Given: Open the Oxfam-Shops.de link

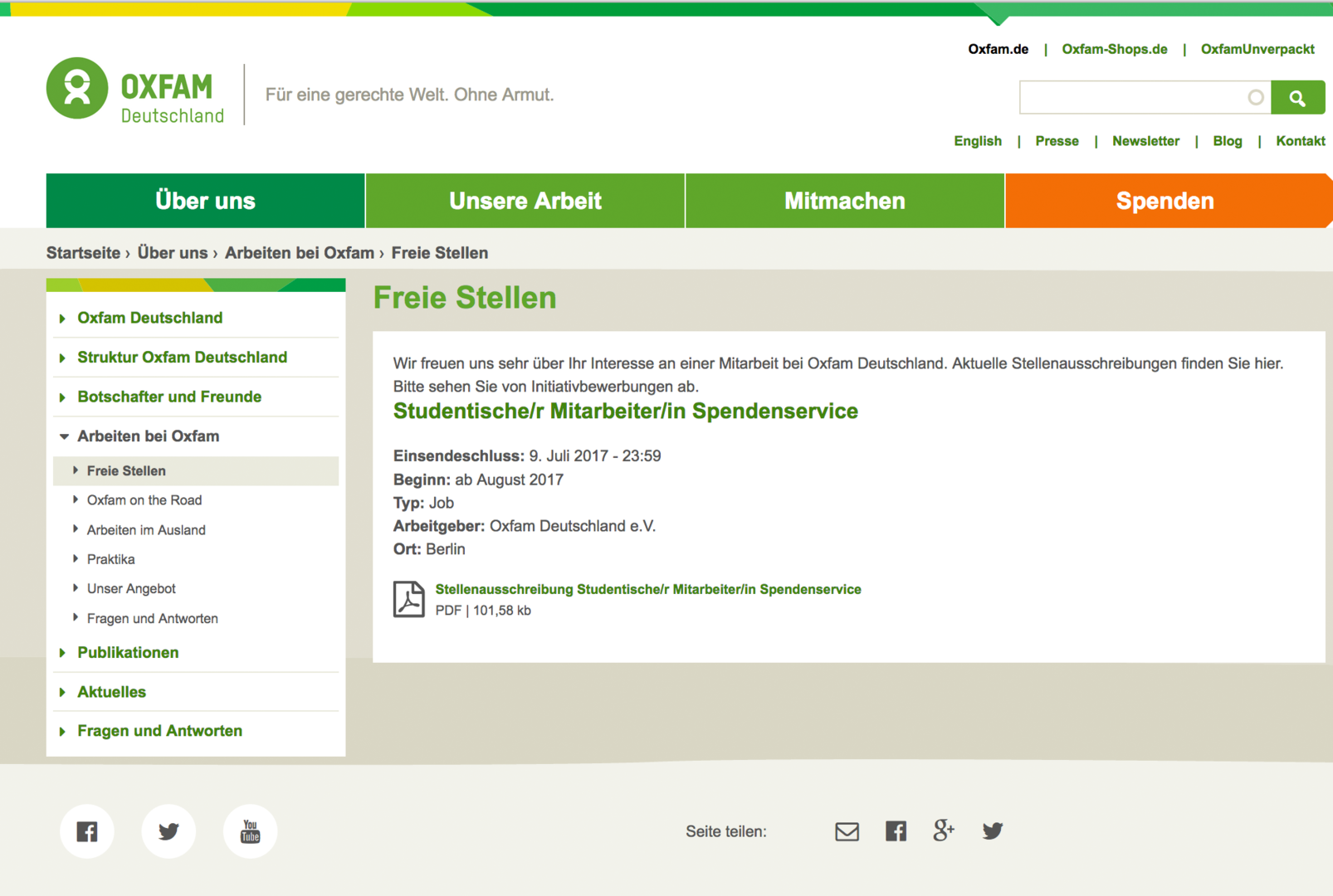Looking at the screenshot, I should point(1115,49).
